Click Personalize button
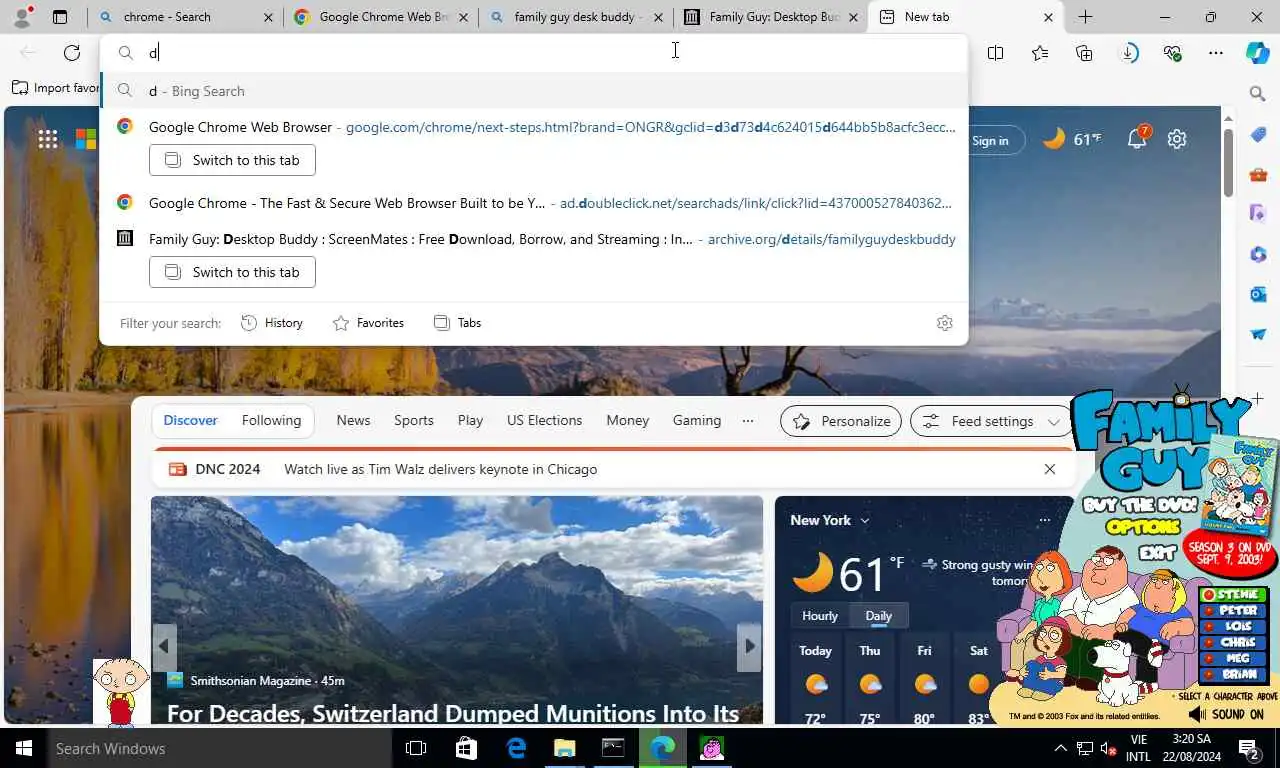The image size is (1280, 768). click(x=841, y=421)
